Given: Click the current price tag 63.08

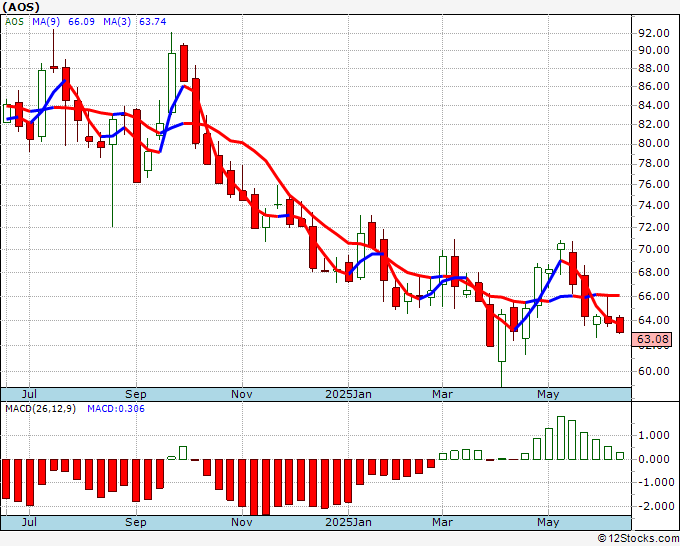Looking at the screenshot, I should click(x=652, y=339).
